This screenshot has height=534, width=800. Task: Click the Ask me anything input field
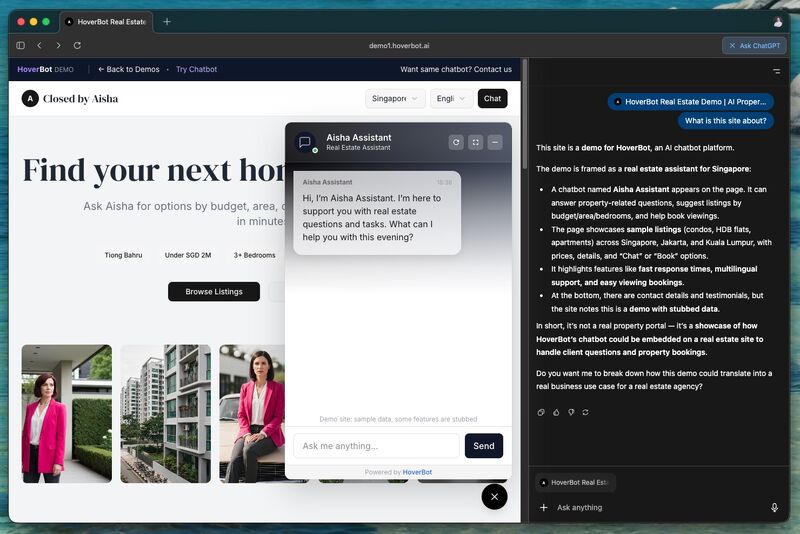(x=377, y=446)
